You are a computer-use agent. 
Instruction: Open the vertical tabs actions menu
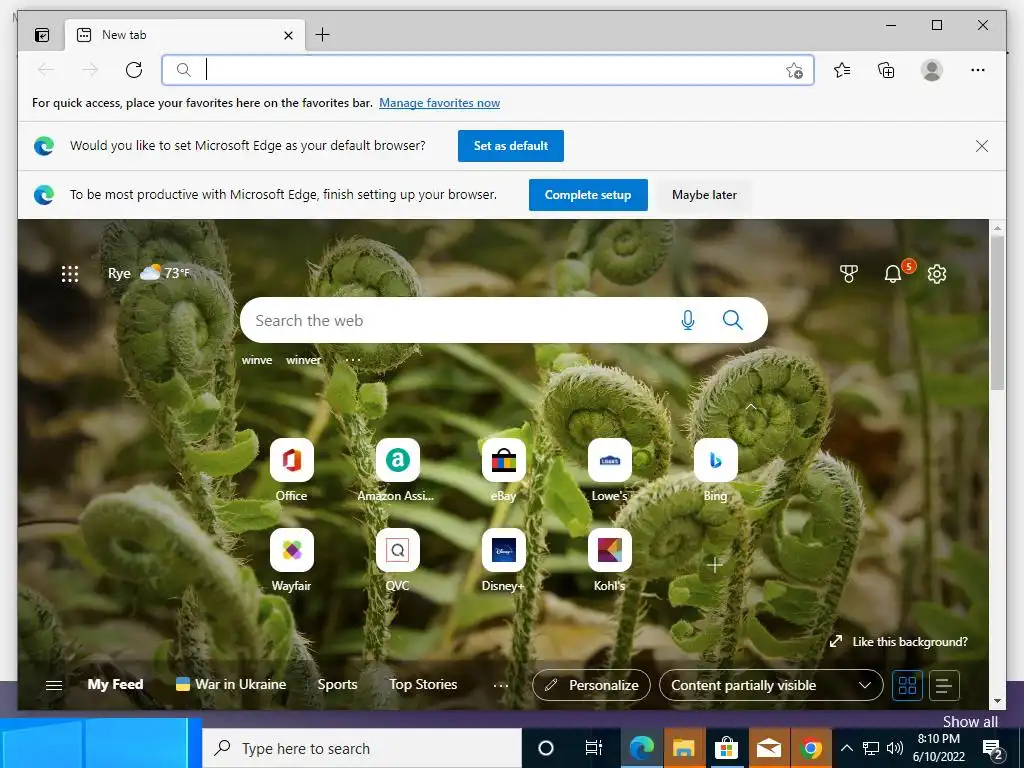point(42,35)
